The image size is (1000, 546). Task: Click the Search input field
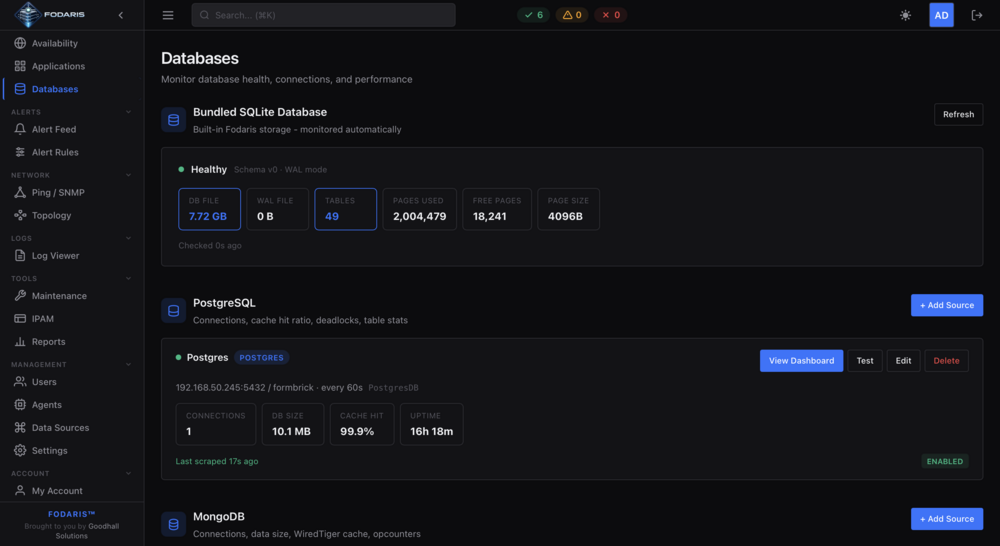point(323,15)
